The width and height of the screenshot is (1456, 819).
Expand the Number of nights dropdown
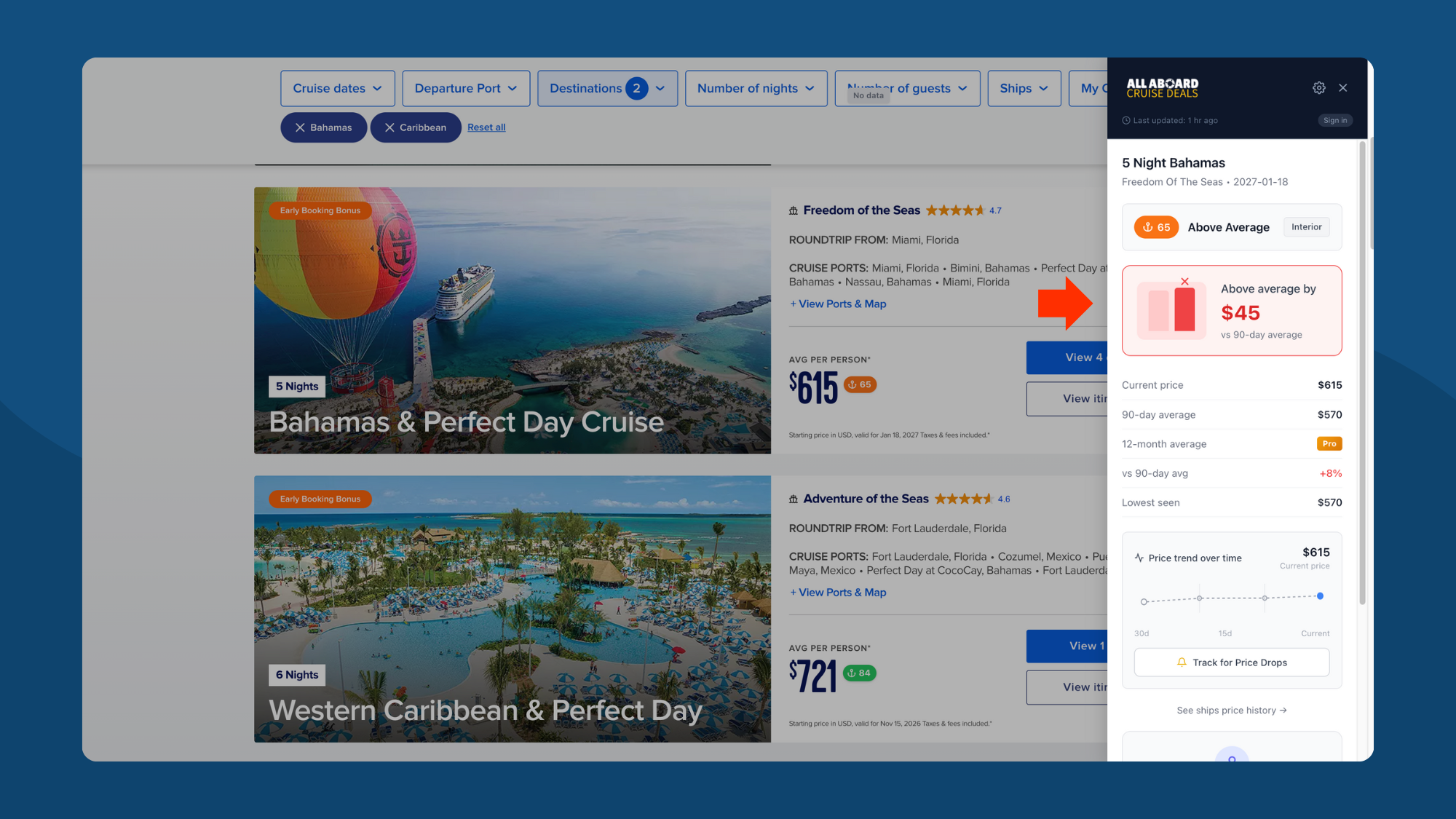(x=756, y=88)
